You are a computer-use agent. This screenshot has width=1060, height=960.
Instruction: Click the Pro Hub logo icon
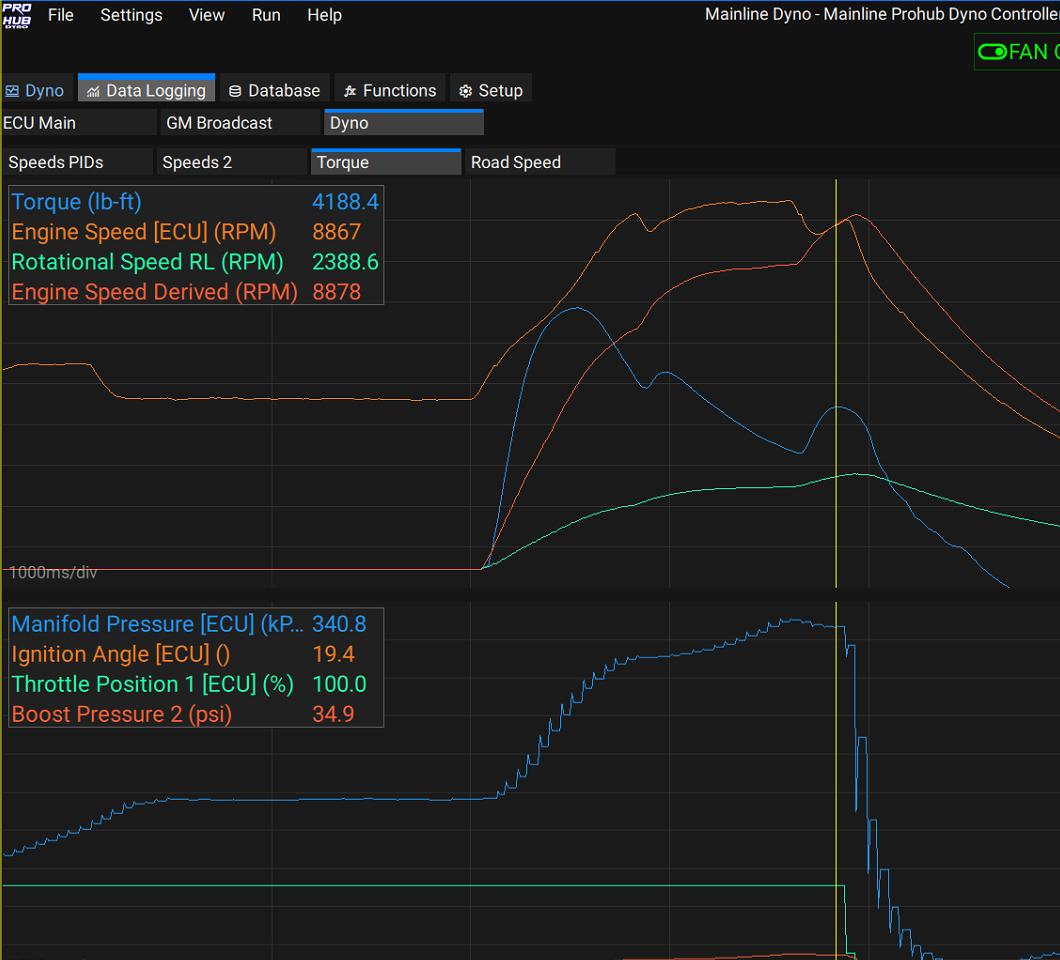[x=17, y=15]
